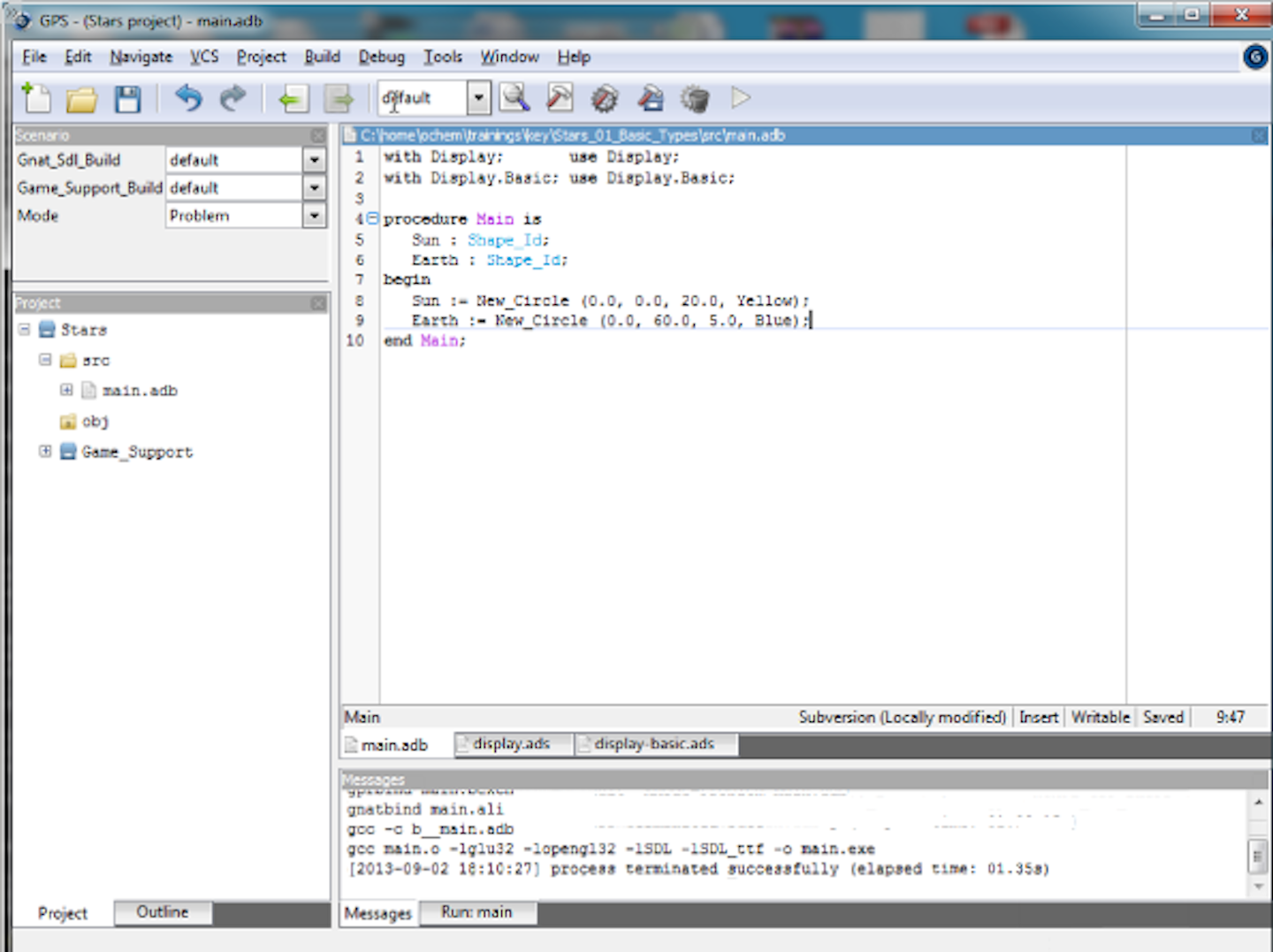The width and height of the screenshot is (1273, 952).
Task: Click the gear build-all icon
Action: (x=605, y=98)
